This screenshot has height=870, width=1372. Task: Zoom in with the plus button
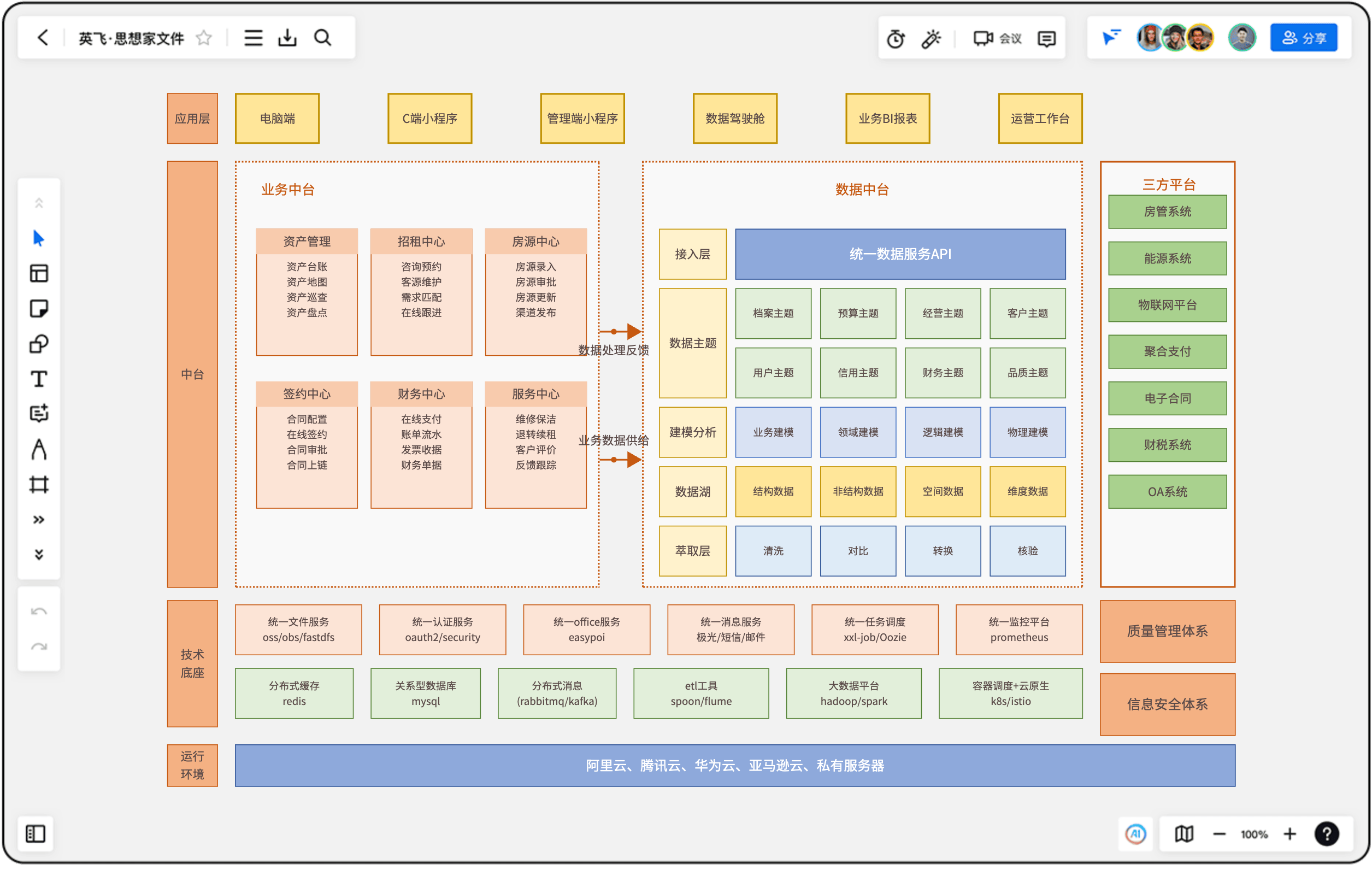click(x=1290, y=834)
